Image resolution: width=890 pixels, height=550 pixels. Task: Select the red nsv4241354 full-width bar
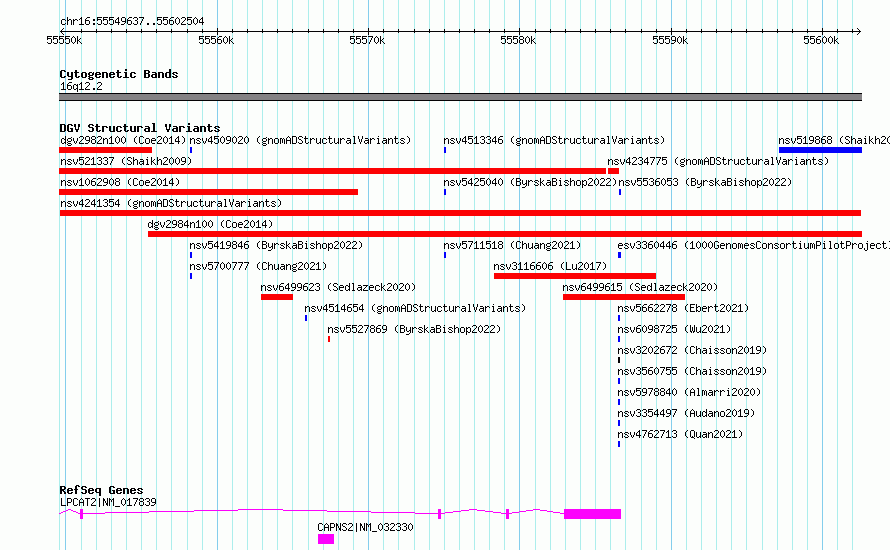pyautogui.click(x=460, y=213)
